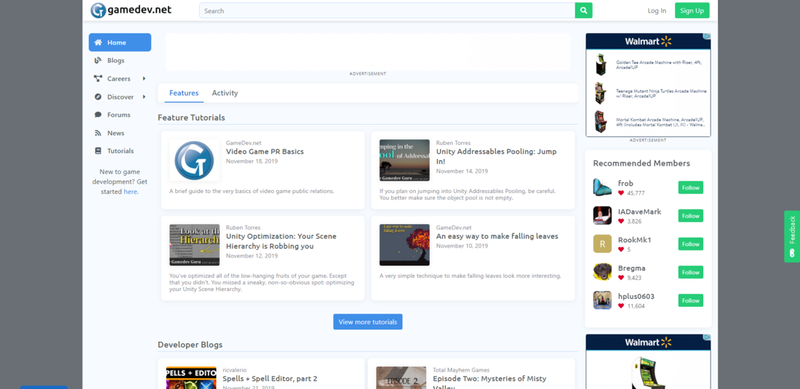Click the green search magnifier button
This screenshot has width=800, height=389.
pos(583,10)
